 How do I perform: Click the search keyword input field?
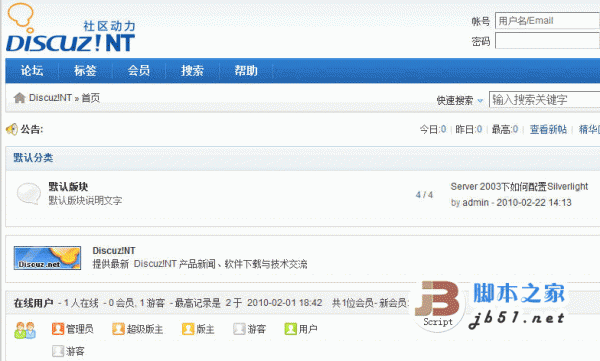[545, 100]
